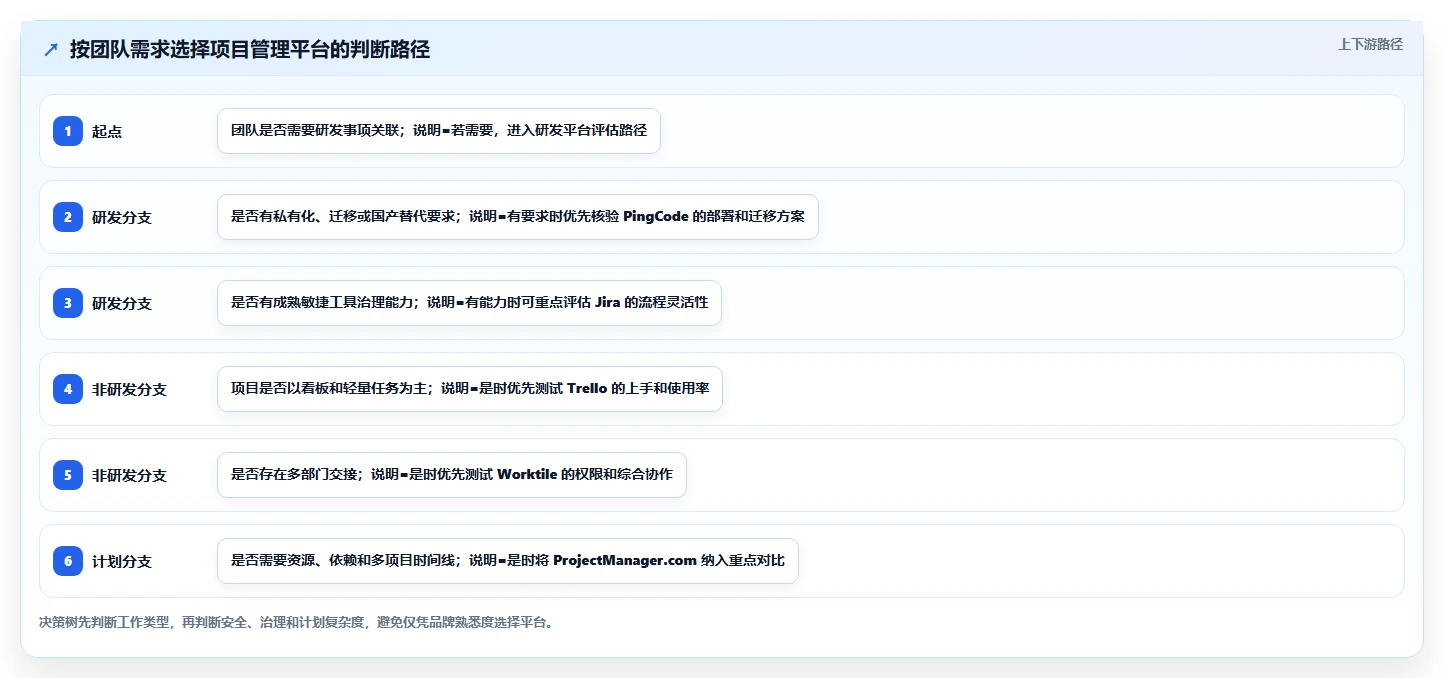The width and height of the screenshot is (1444, 678).
Task: Select the PingCode 部署和迁移方案 box
Action: click(x=518, y=217)
